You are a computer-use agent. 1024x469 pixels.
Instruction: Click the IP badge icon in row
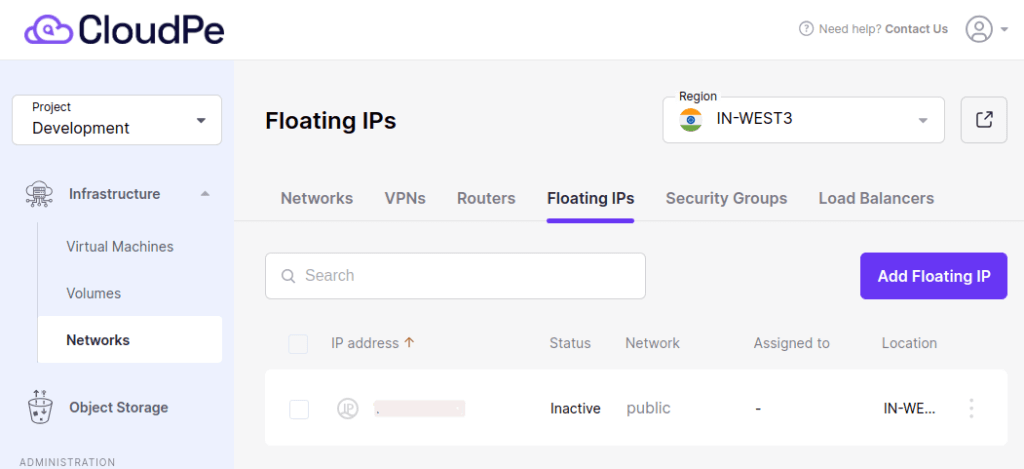[347, 409]
